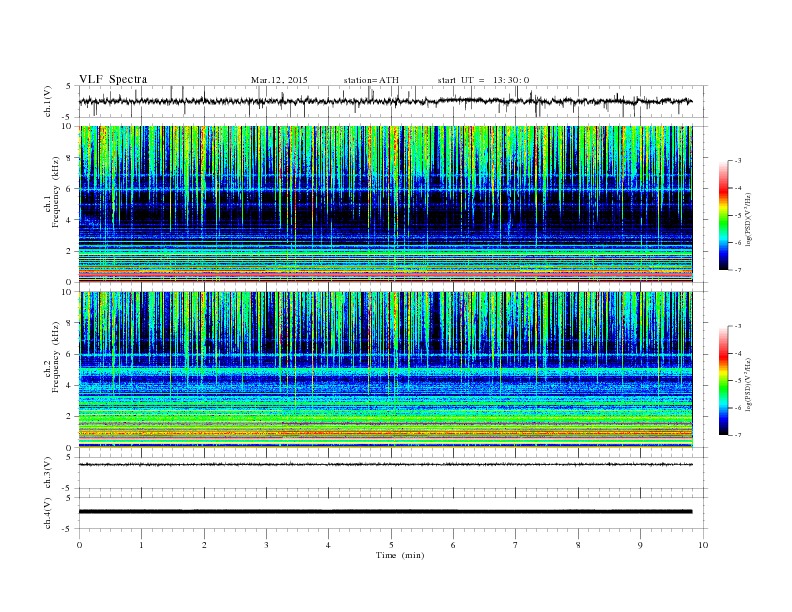Viewport: 792px width, 612px height.
Task: Click the "4" tick on the time axis
Action: point(328,545)
